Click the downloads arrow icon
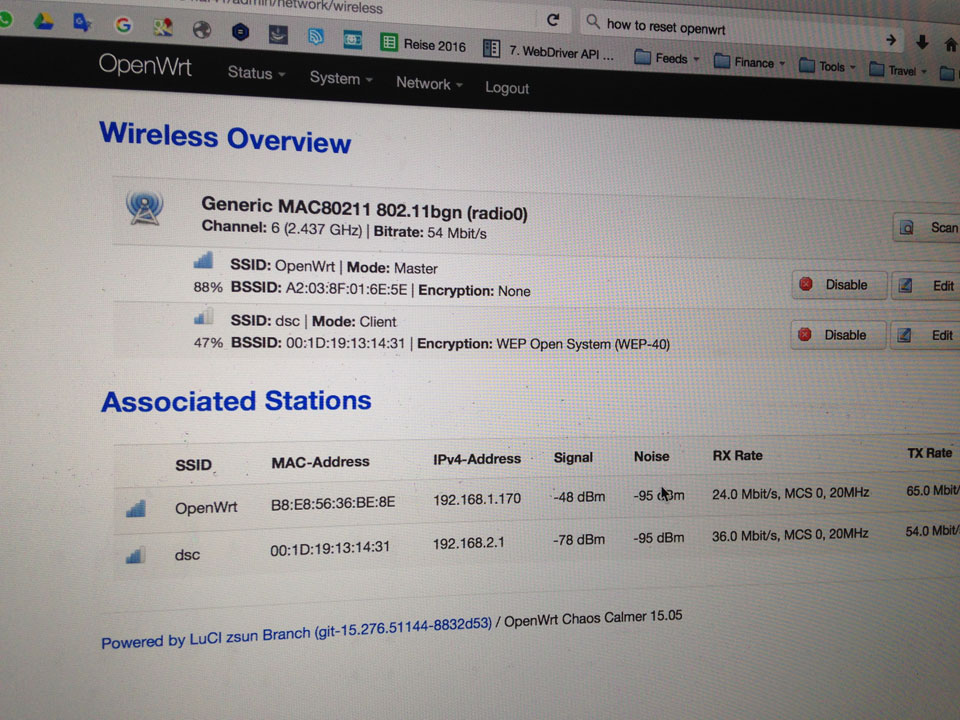 [922, 42]
